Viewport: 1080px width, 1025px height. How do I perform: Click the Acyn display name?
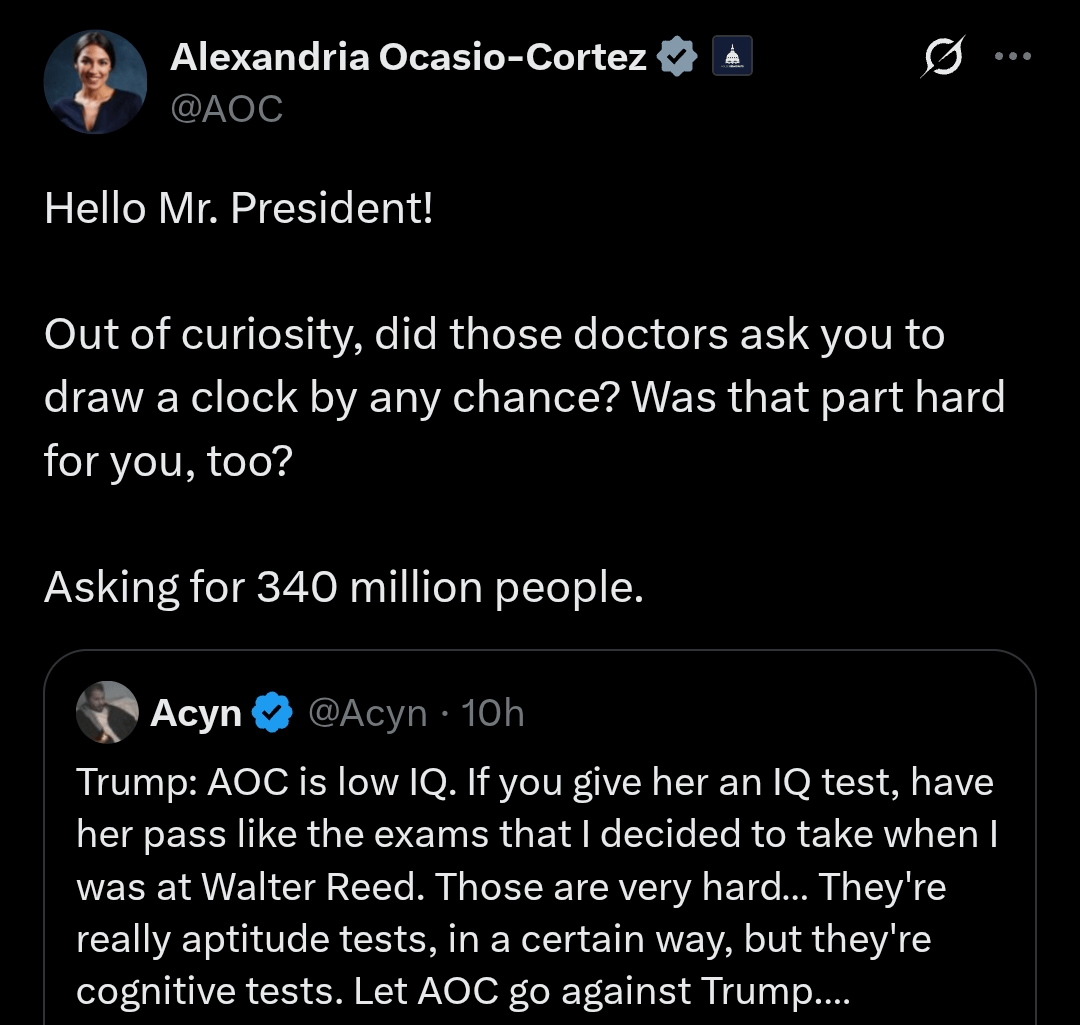coord(196,713)
